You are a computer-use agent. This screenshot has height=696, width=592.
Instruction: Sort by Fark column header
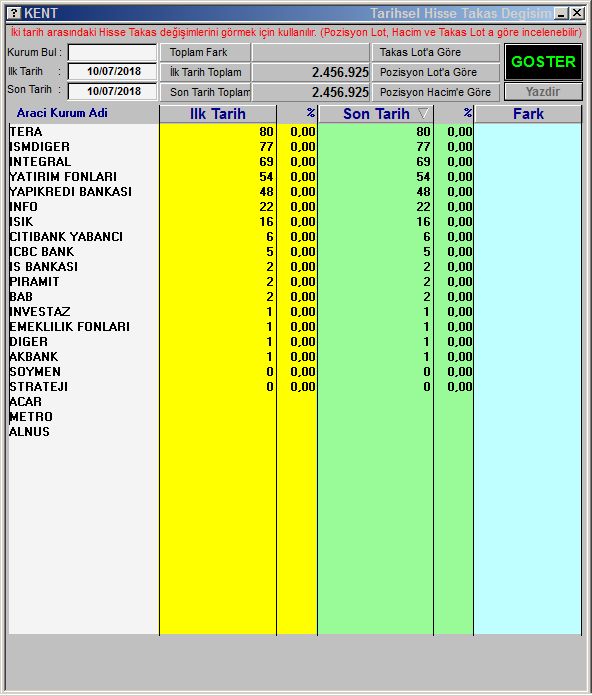pyautogui.click(x=528, y=114)
